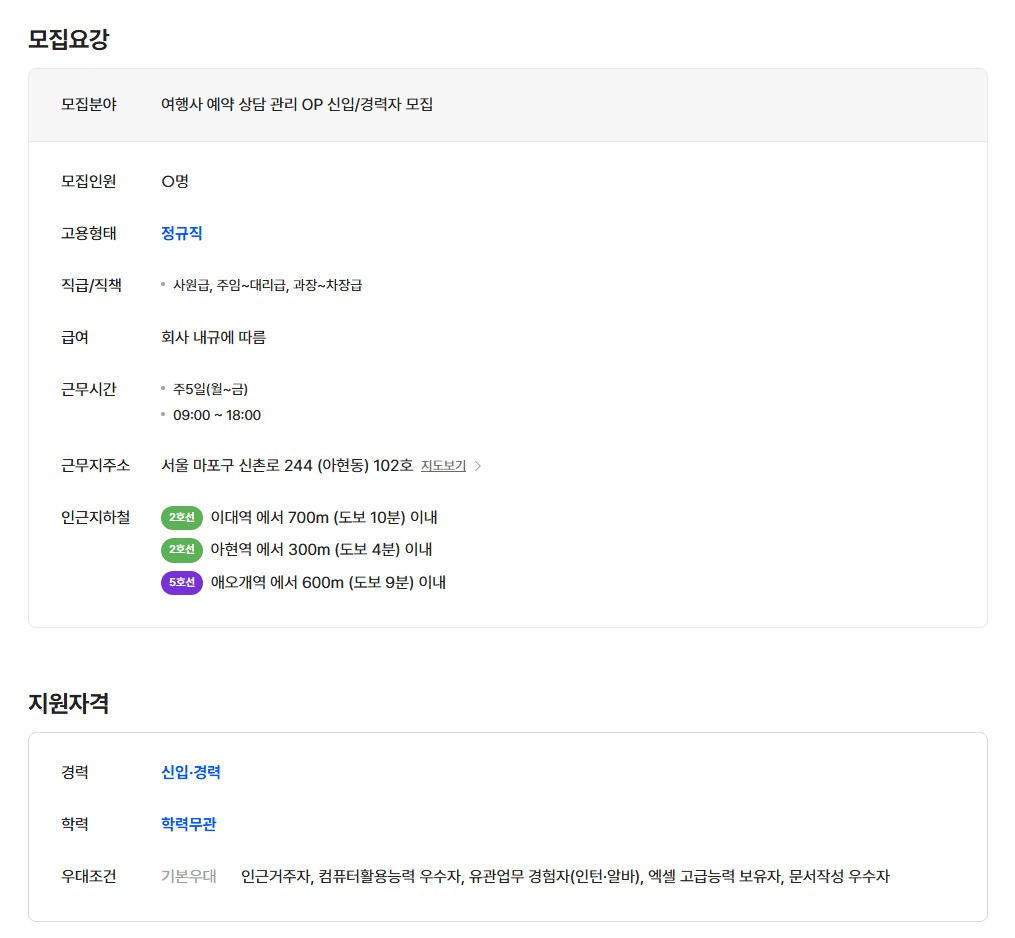1015x938 pixels.
Task: Click the arrow chevron next to 지도보기
Action: (478, 466)
